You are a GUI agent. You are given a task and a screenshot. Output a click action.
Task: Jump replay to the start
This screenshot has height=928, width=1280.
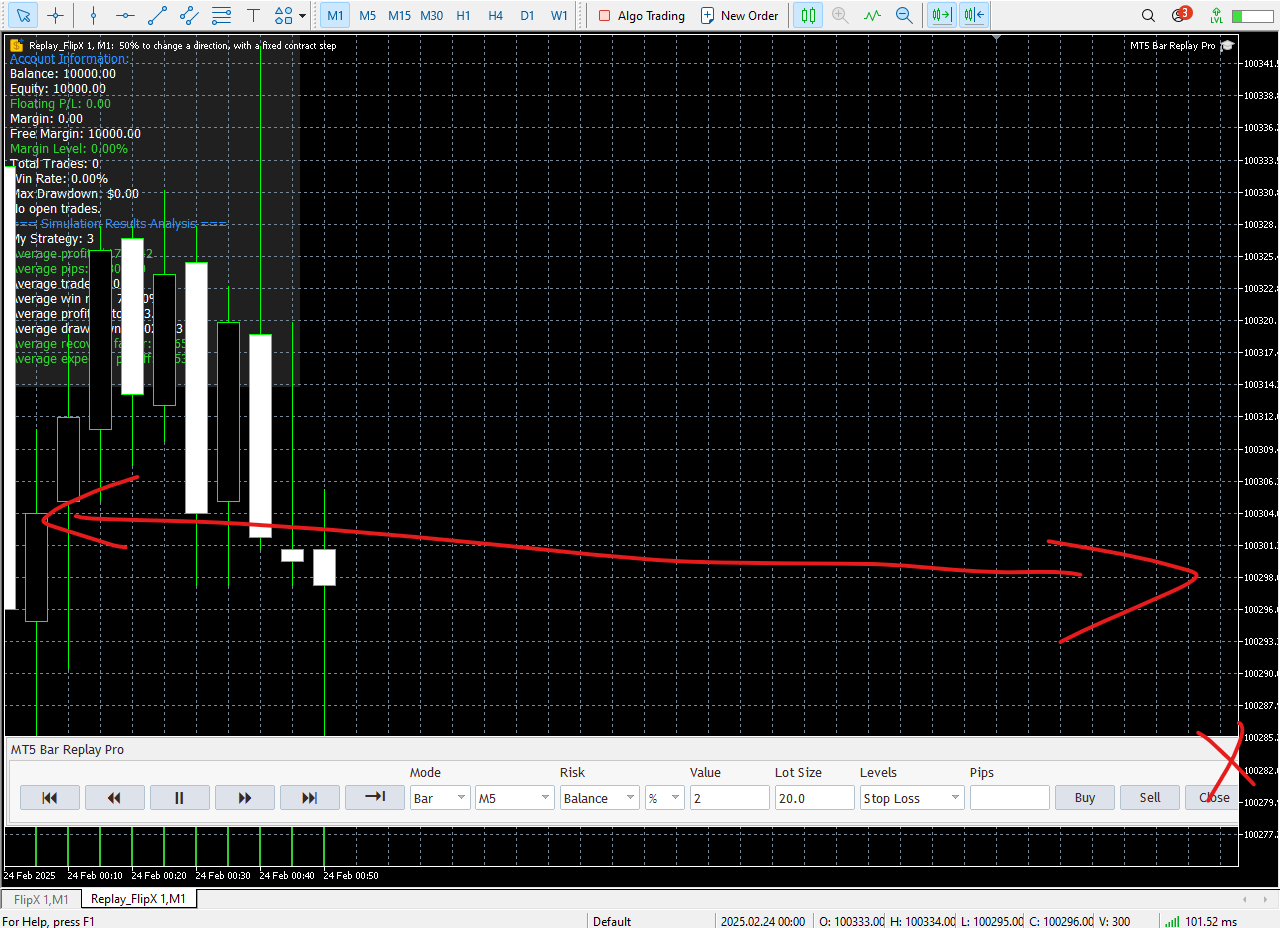50,797
